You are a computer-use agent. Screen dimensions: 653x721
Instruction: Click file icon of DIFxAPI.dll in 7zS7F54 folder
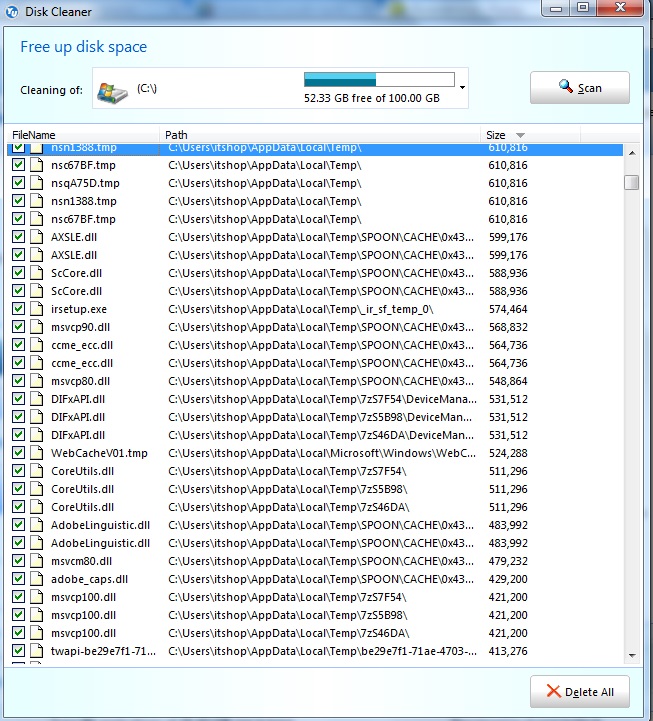[36, 399]
